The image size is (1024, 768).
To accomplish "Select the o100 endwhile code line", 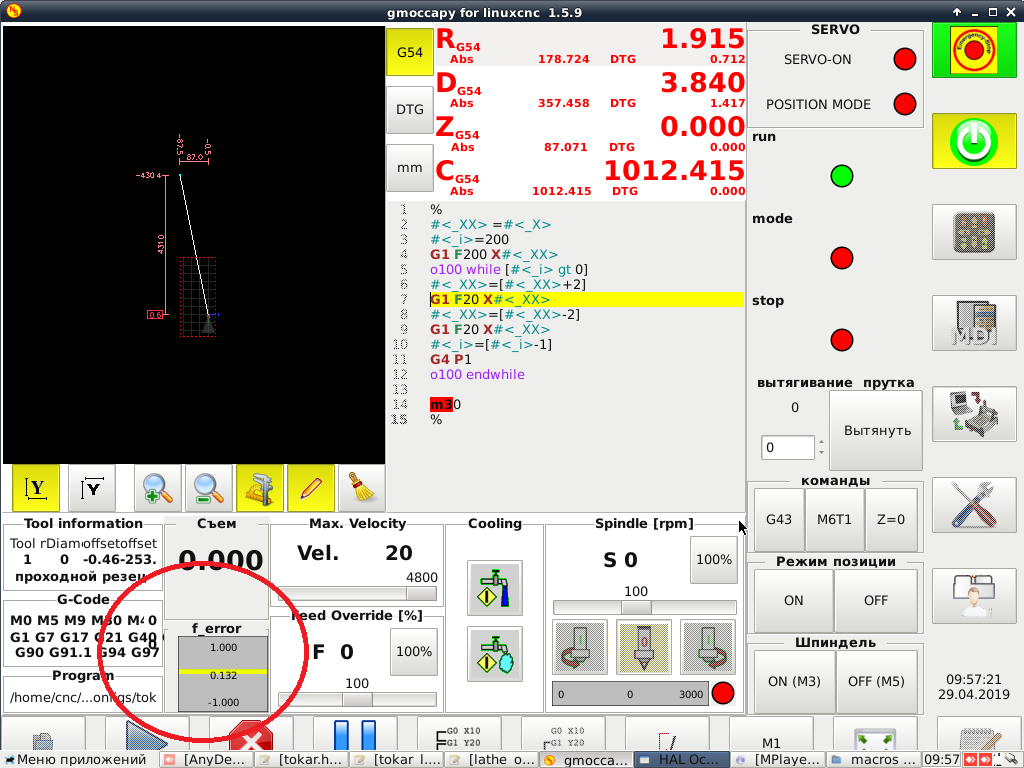I will 477,375.
